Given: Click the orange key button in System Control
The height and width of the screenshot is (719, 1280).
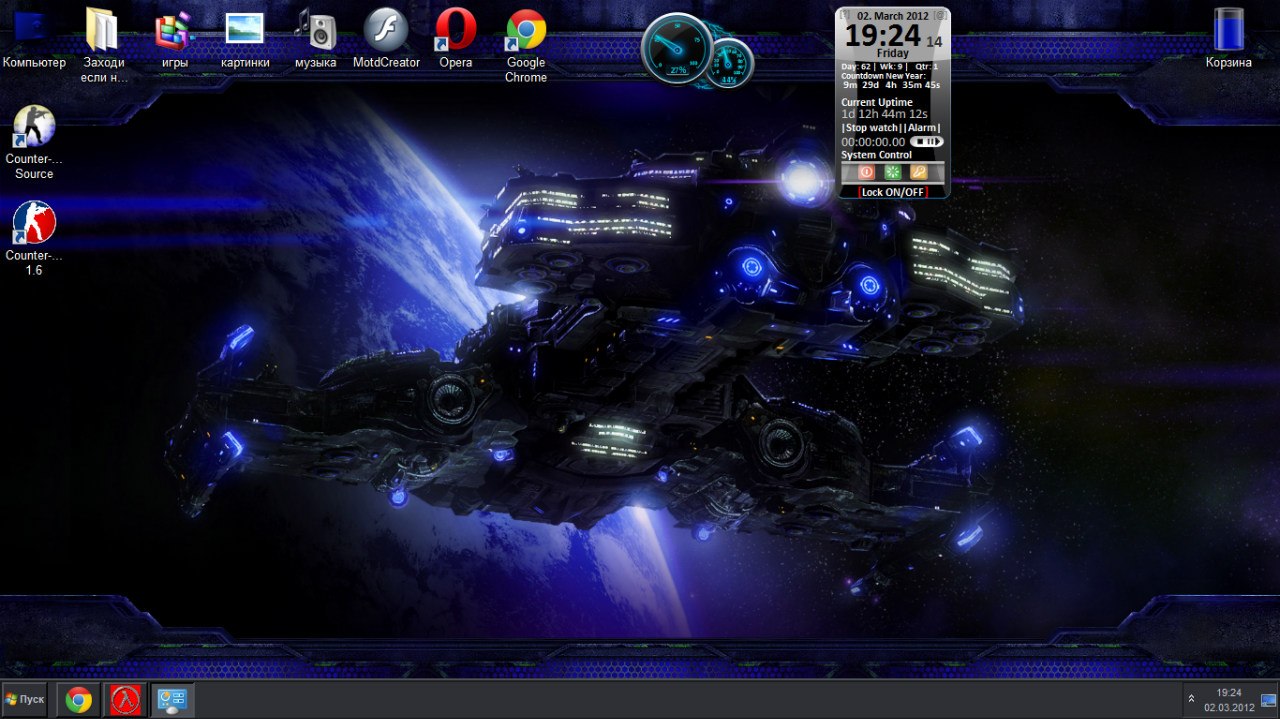Looking at the screenshot, I should 919,172.
